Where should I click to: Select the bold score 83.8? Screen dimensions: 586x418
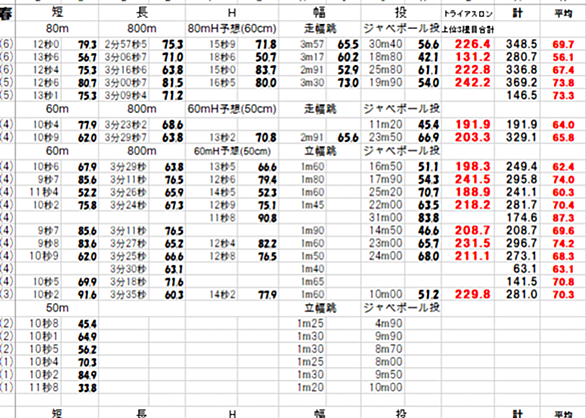428,218
